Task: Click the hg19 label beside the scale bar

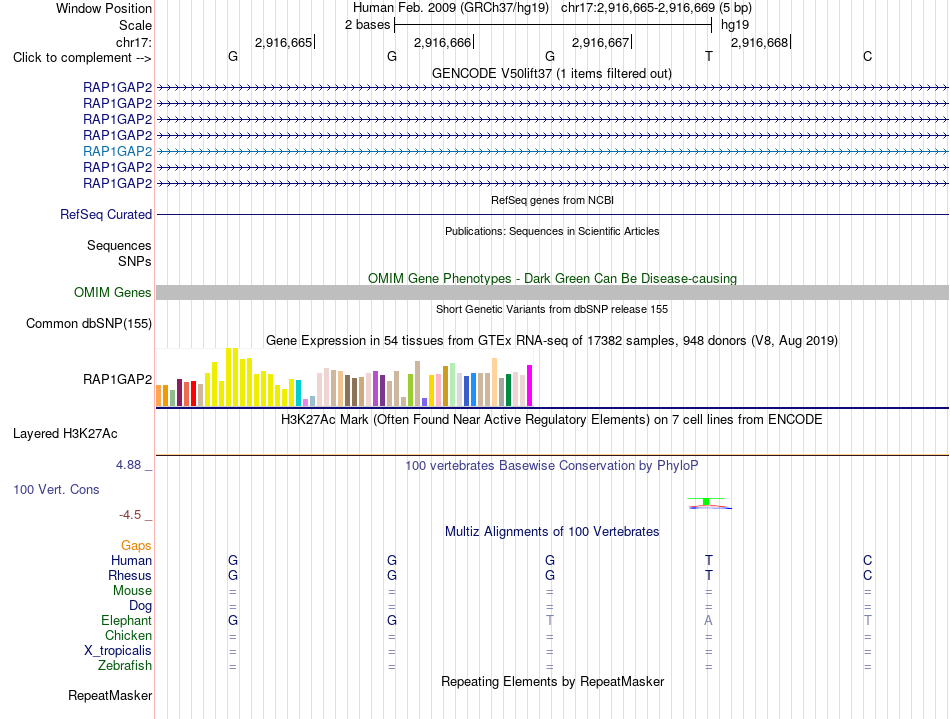Action: (735, 25)
